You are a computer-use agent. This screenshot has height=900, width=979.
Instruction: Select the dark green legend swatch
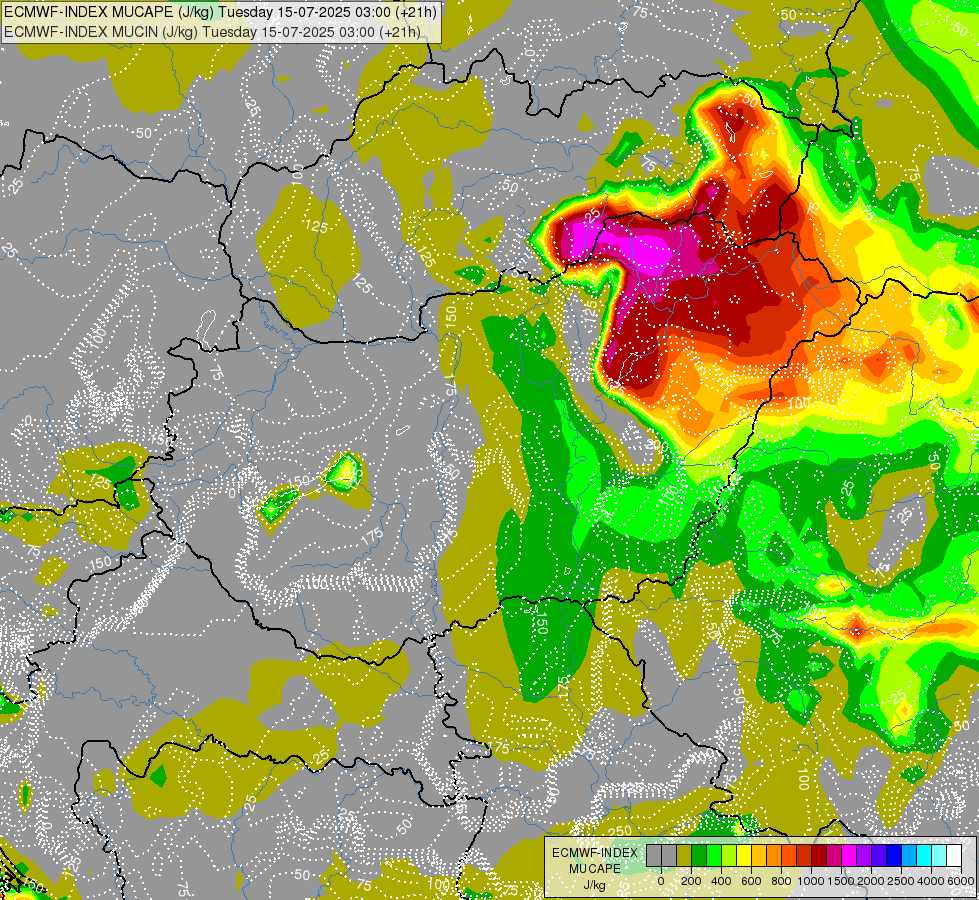click(x=699, y=856)
